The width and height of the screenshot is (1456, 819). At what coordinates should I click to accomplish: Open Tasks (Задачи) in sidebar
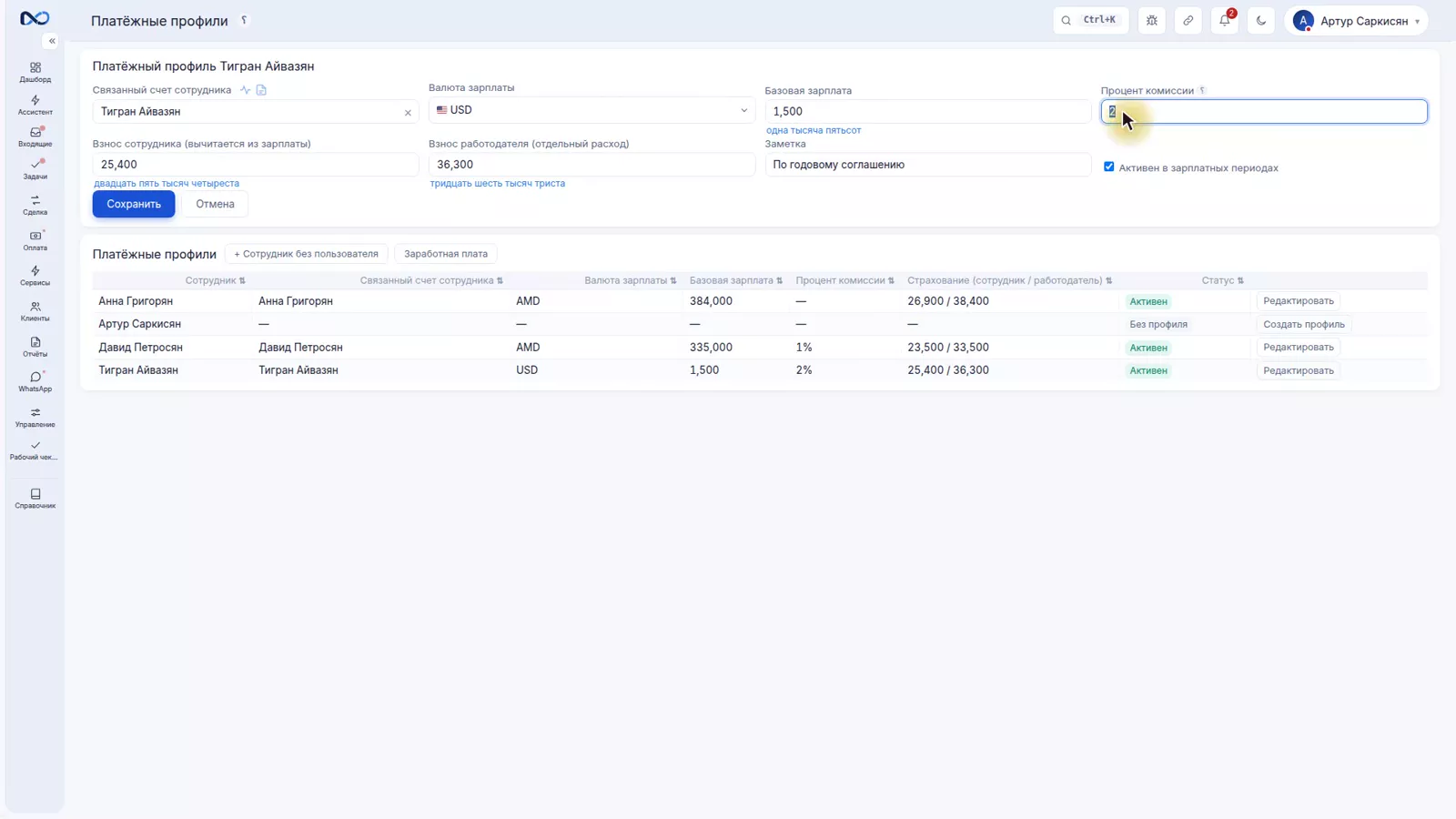[x=35, y=169]
